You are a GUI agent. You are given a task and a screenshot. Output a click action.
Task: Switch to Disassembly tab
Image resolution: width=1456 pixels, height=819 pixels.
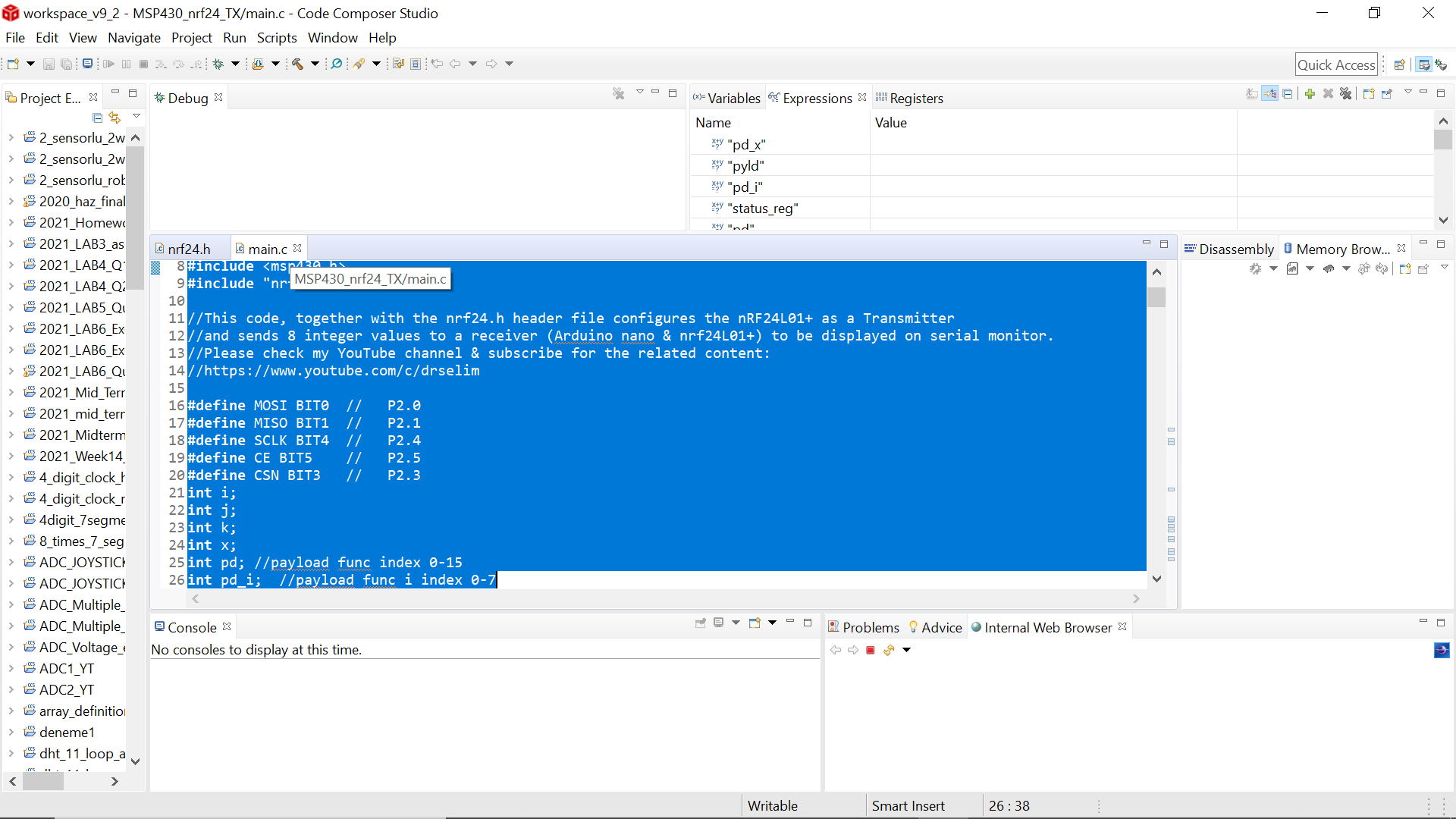point(1229,249)
